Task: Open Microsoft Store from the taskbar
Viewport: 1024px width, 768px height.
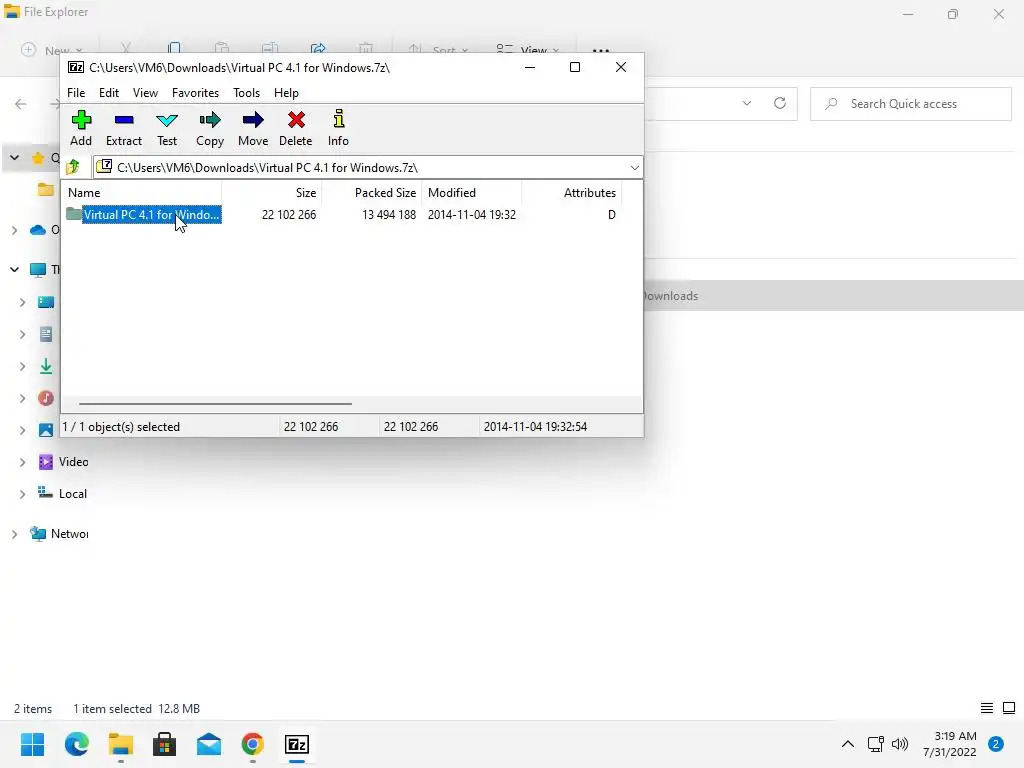Action: point(165,744)
